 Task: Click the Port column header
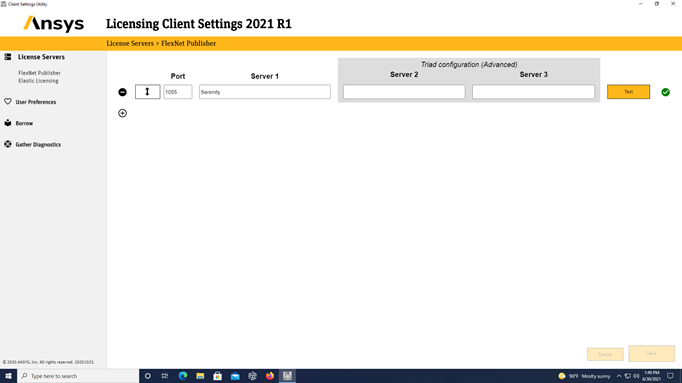click(x=178, y=76)
